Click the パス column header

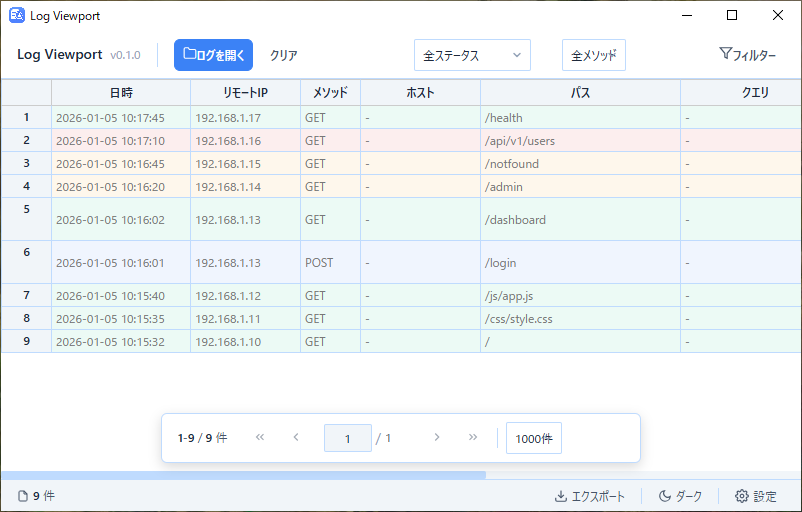click(580, 92)
